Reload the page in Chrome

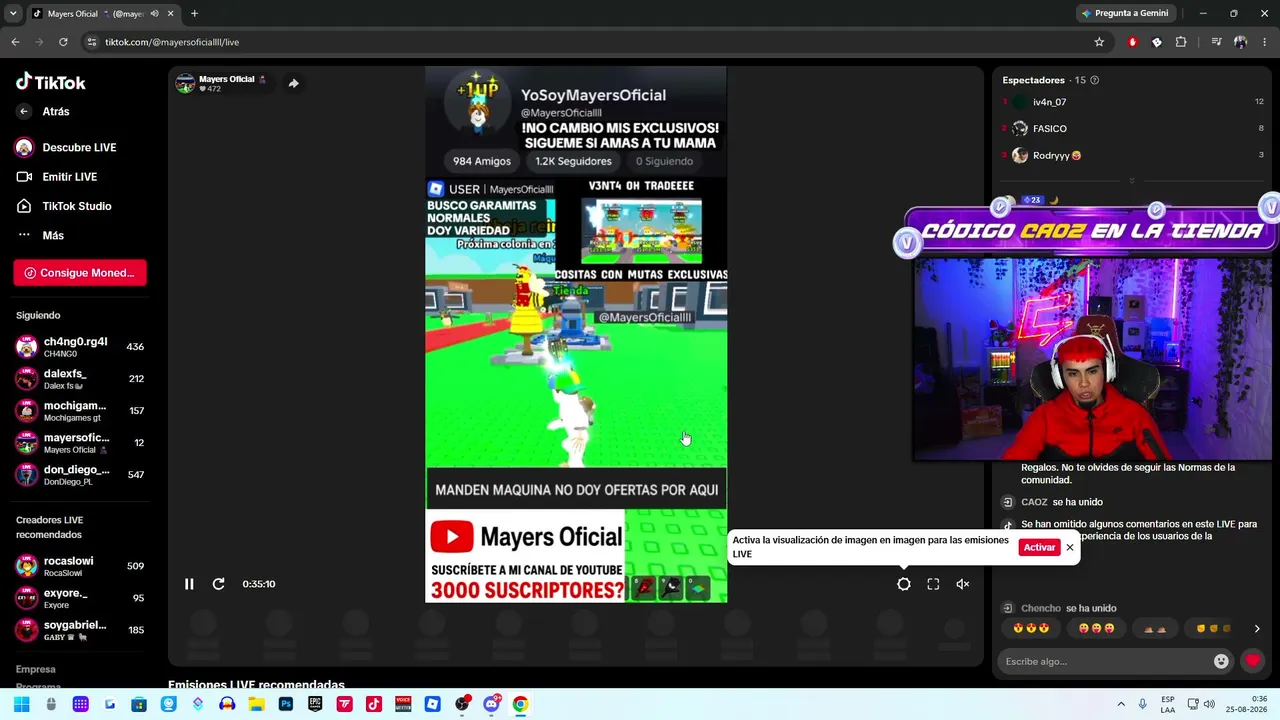coord(63,42)
